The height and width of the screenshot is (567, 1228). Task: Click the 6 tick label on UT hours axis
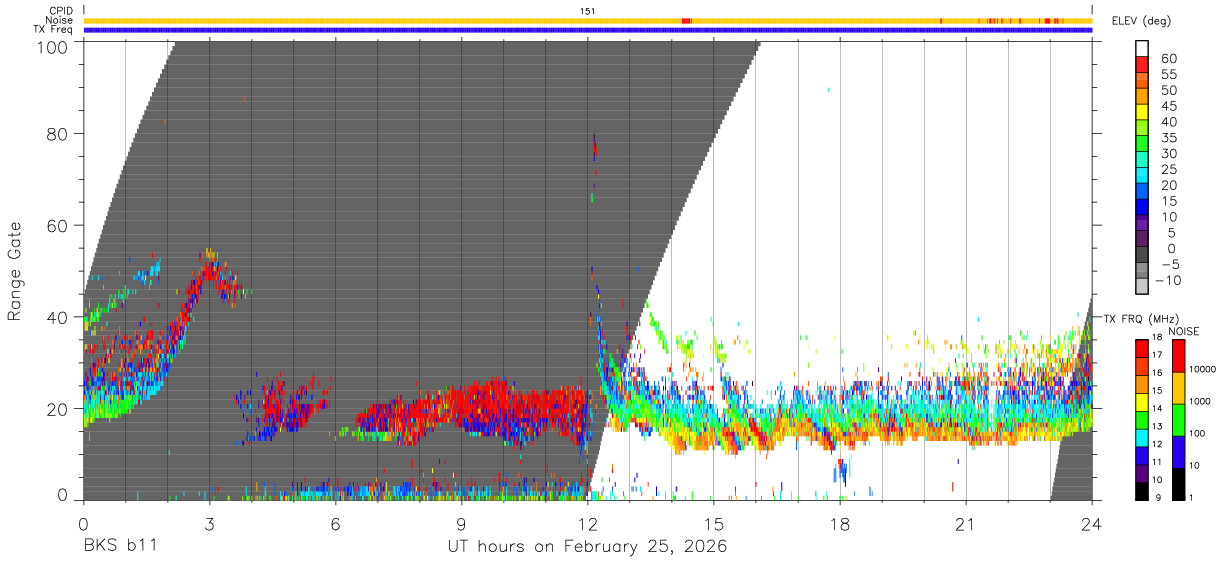click(335, 524)
